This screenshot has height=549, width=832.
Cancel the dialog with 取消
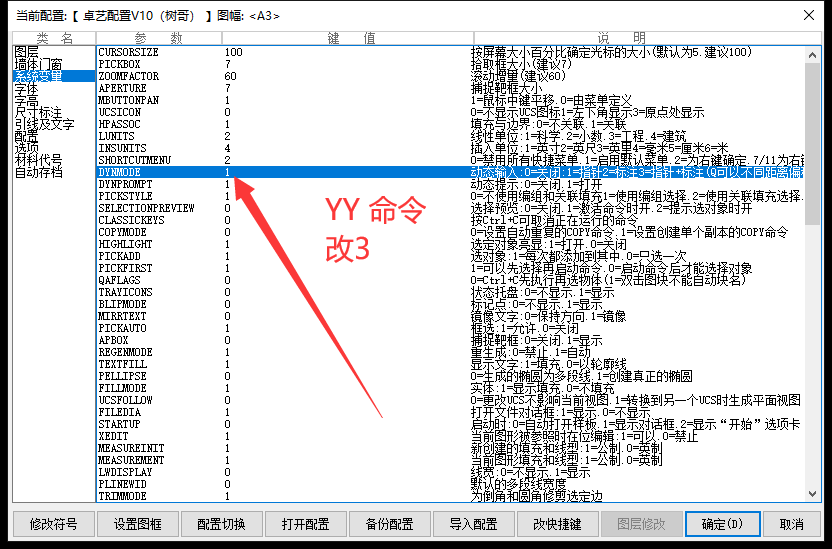(x=792, y=524)
